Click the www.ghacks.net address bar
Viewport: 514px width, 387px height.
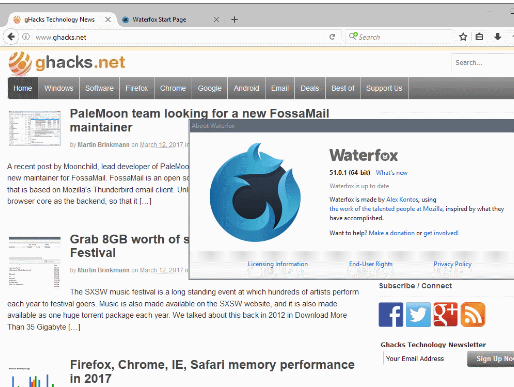(x=180, y=37)
